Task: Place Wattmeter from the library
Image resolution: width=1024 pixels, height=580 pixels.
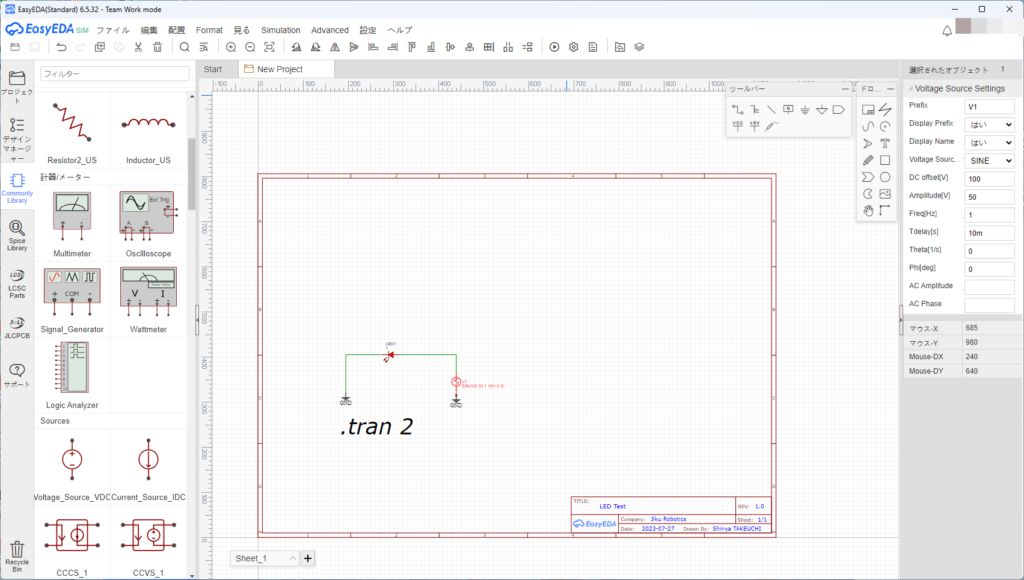Action: (x=148, y=300)
